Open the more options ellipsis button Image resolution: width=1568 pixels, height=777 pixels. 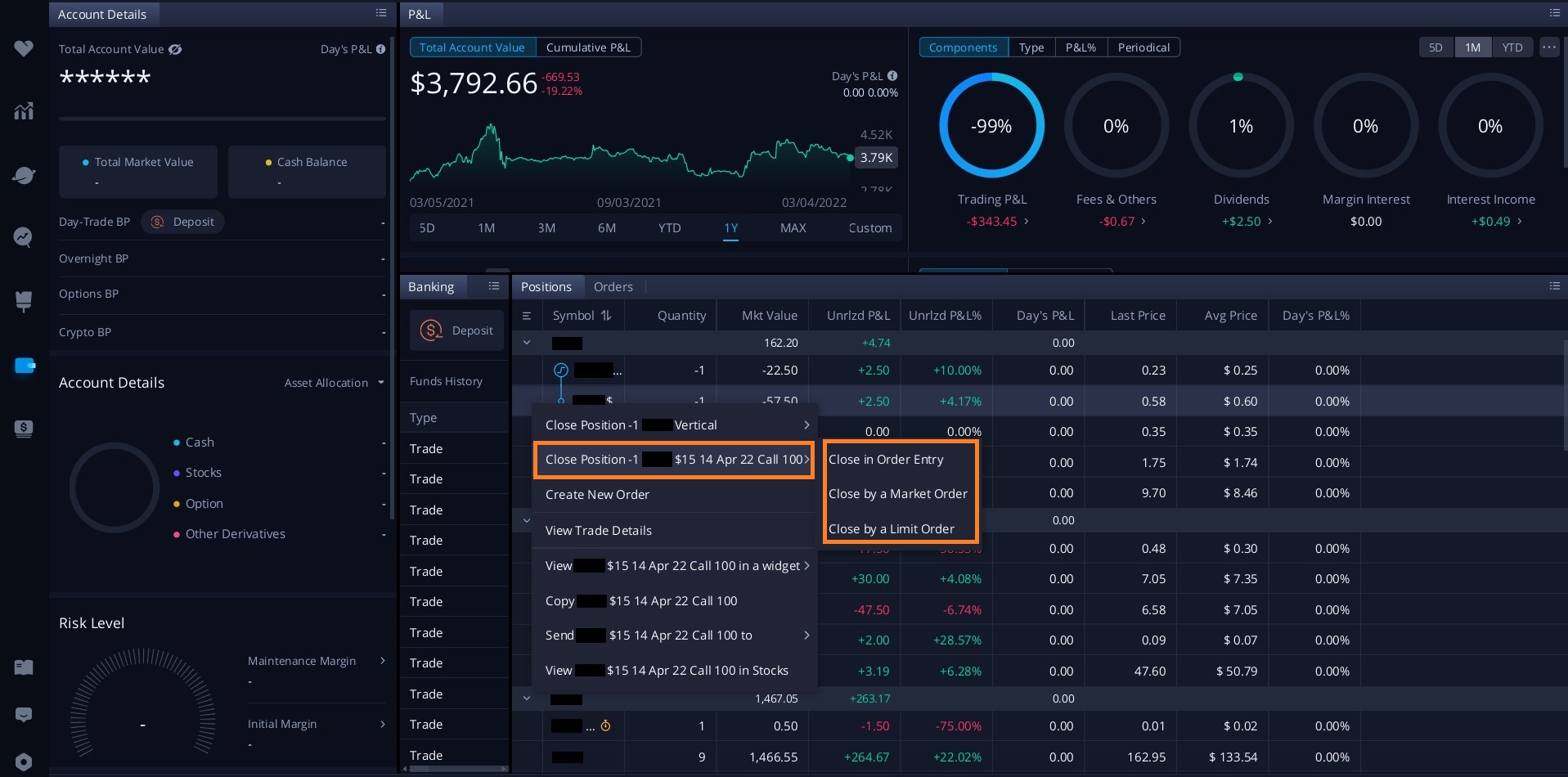(x=1549, y=47)
